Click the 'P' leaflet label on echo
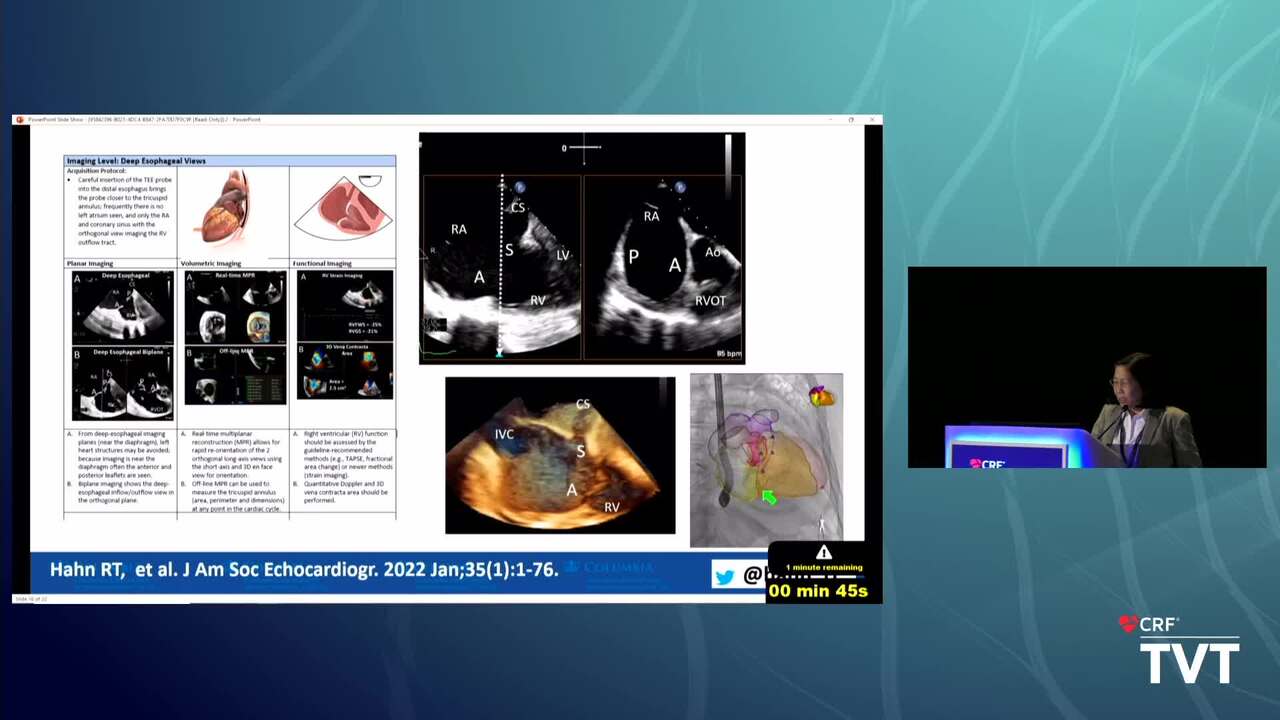The height and width of the screenshot is (720, 1280). coord(633,258)
